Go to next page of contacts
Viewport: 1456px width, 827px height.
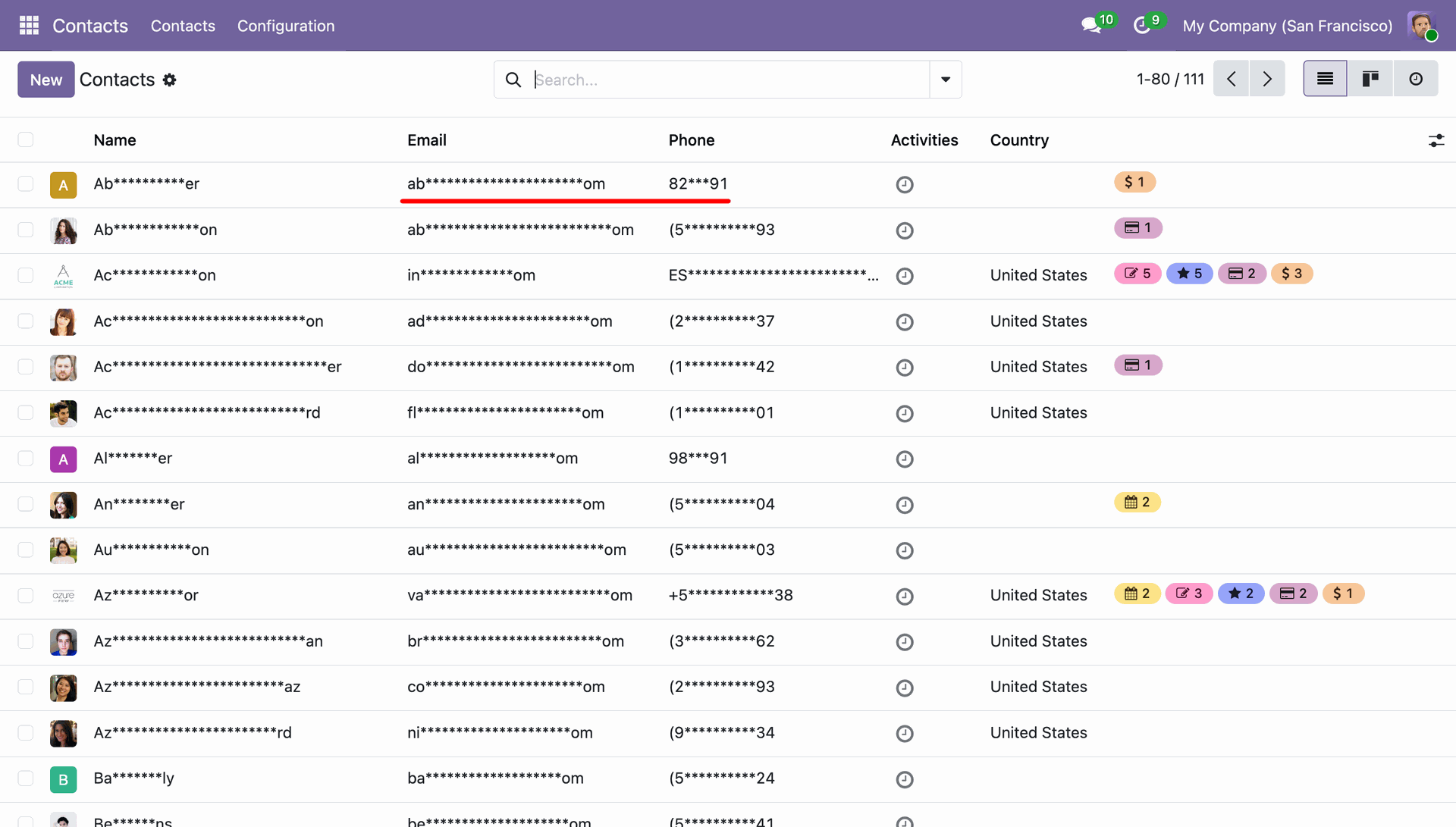point(1267,79)
